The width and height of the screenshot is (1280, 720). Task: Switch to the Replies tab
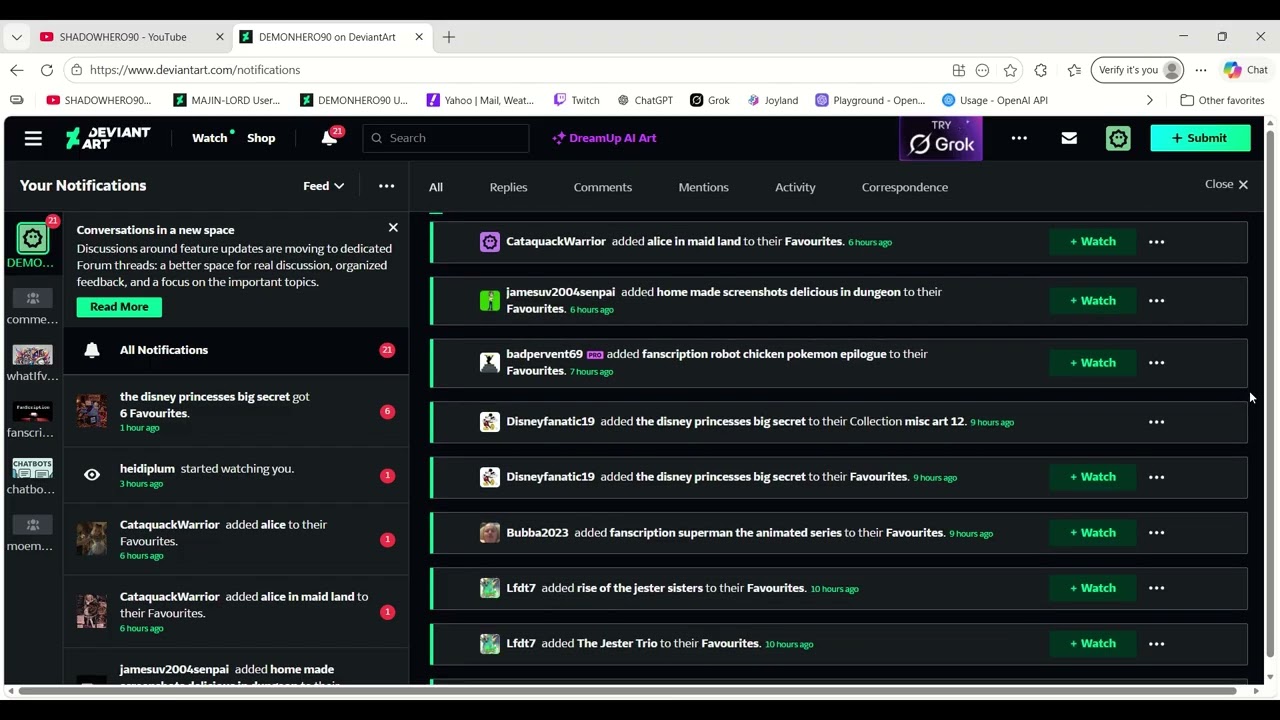tap(508, 187)
